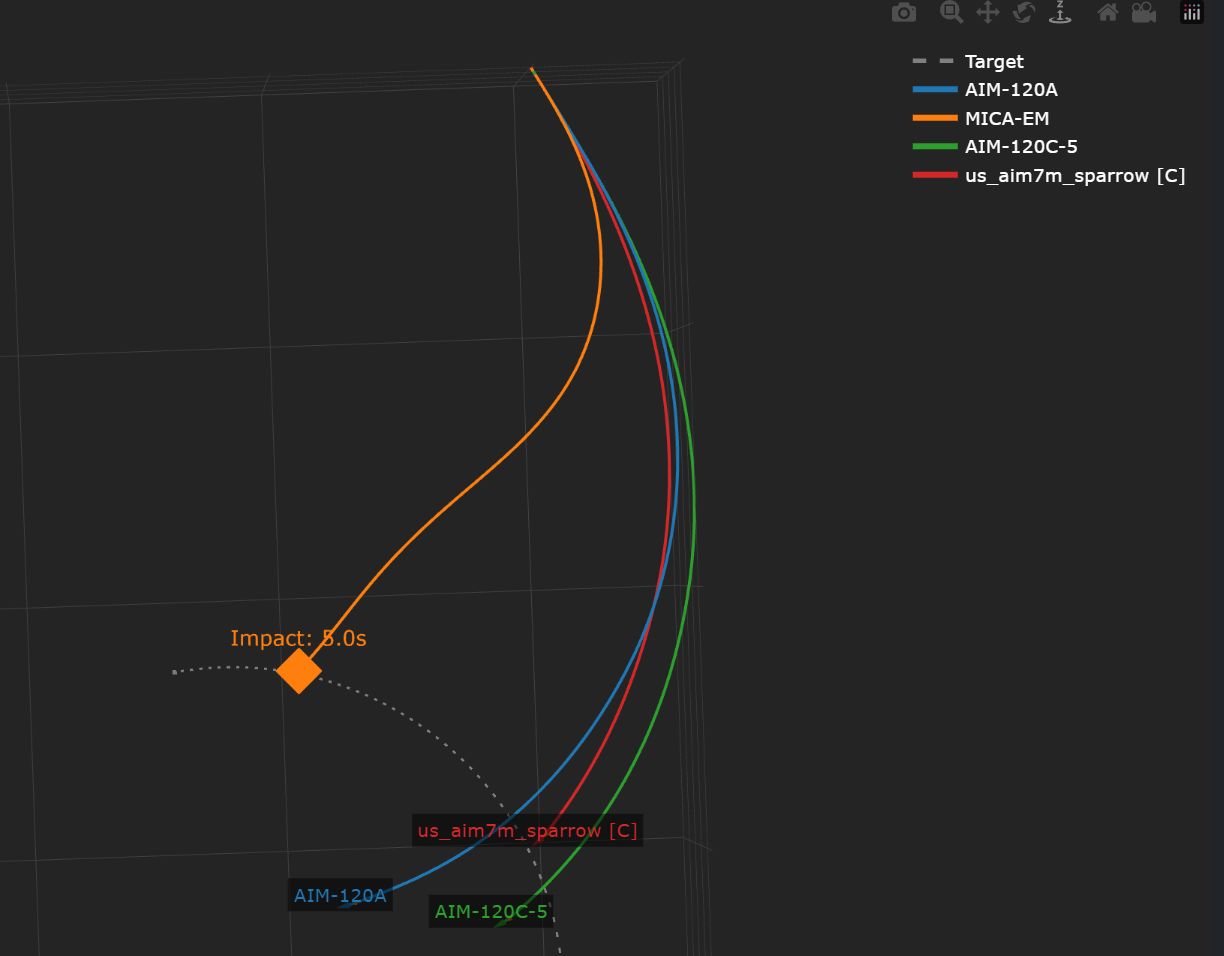
Task: Click the blue line swatch in legend
Action: pyautogui.click(x=934, y=90)
